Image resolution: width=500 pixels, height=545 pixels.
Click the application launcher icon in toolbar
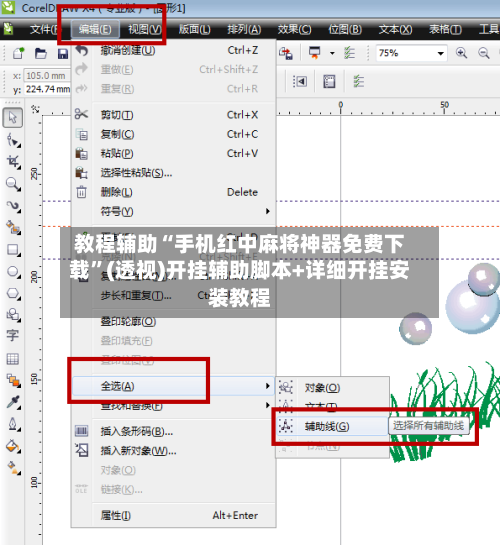pos(315,53)
